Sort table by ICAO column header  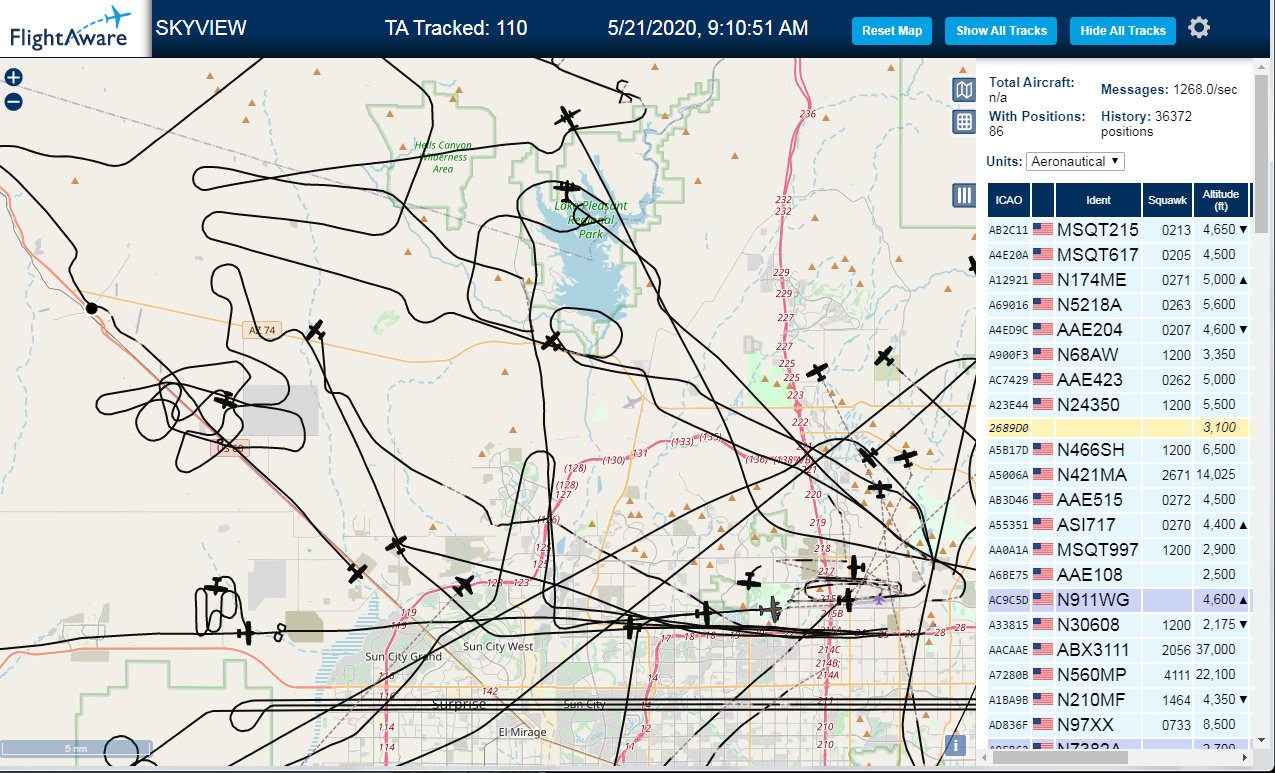click(x=1009, y=200)
